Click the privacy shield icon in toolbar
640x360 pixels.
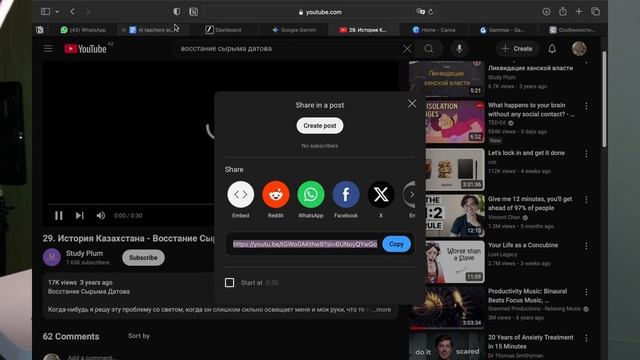click(x=176, y=12)
